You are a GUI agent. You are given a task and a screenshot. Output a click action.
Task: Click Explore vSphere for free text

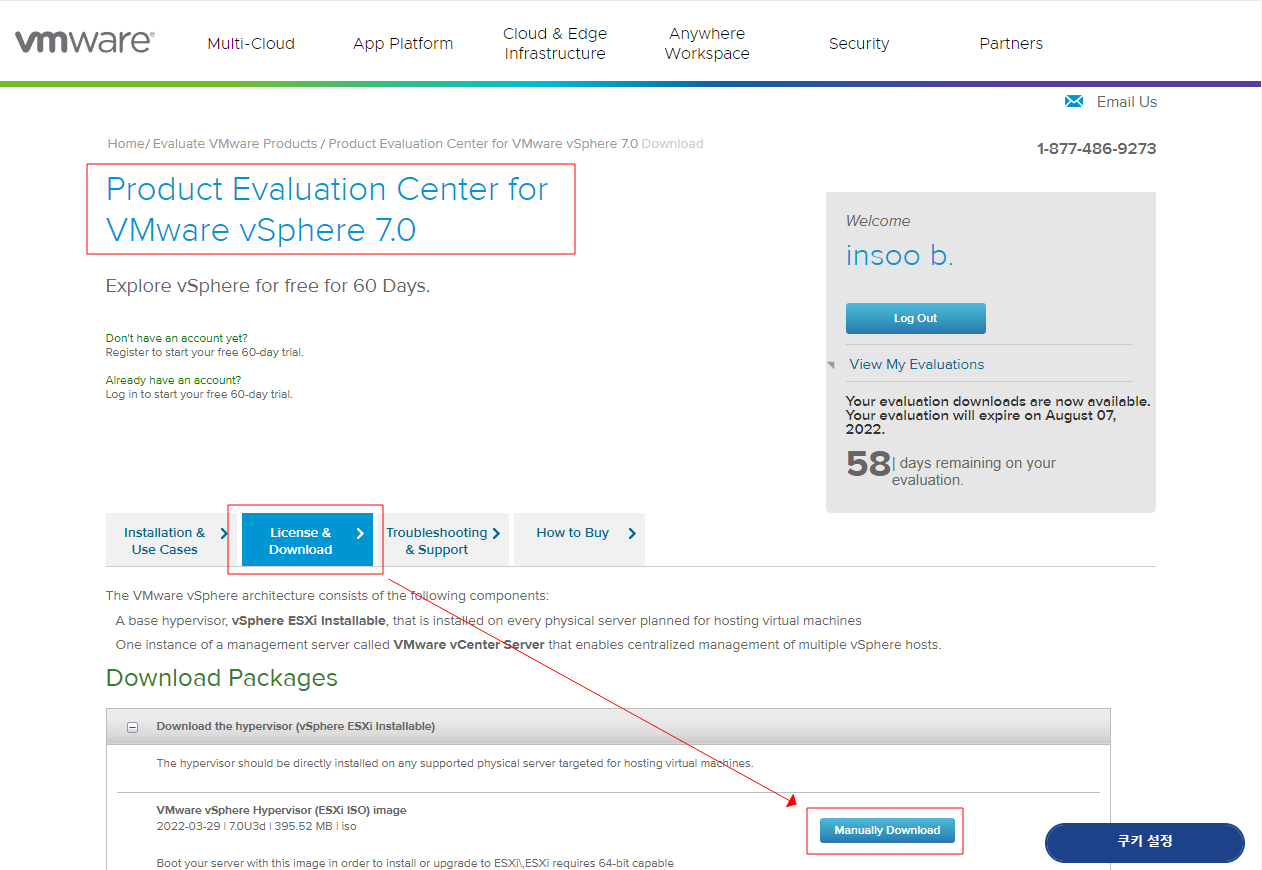[x=268, y=286]
